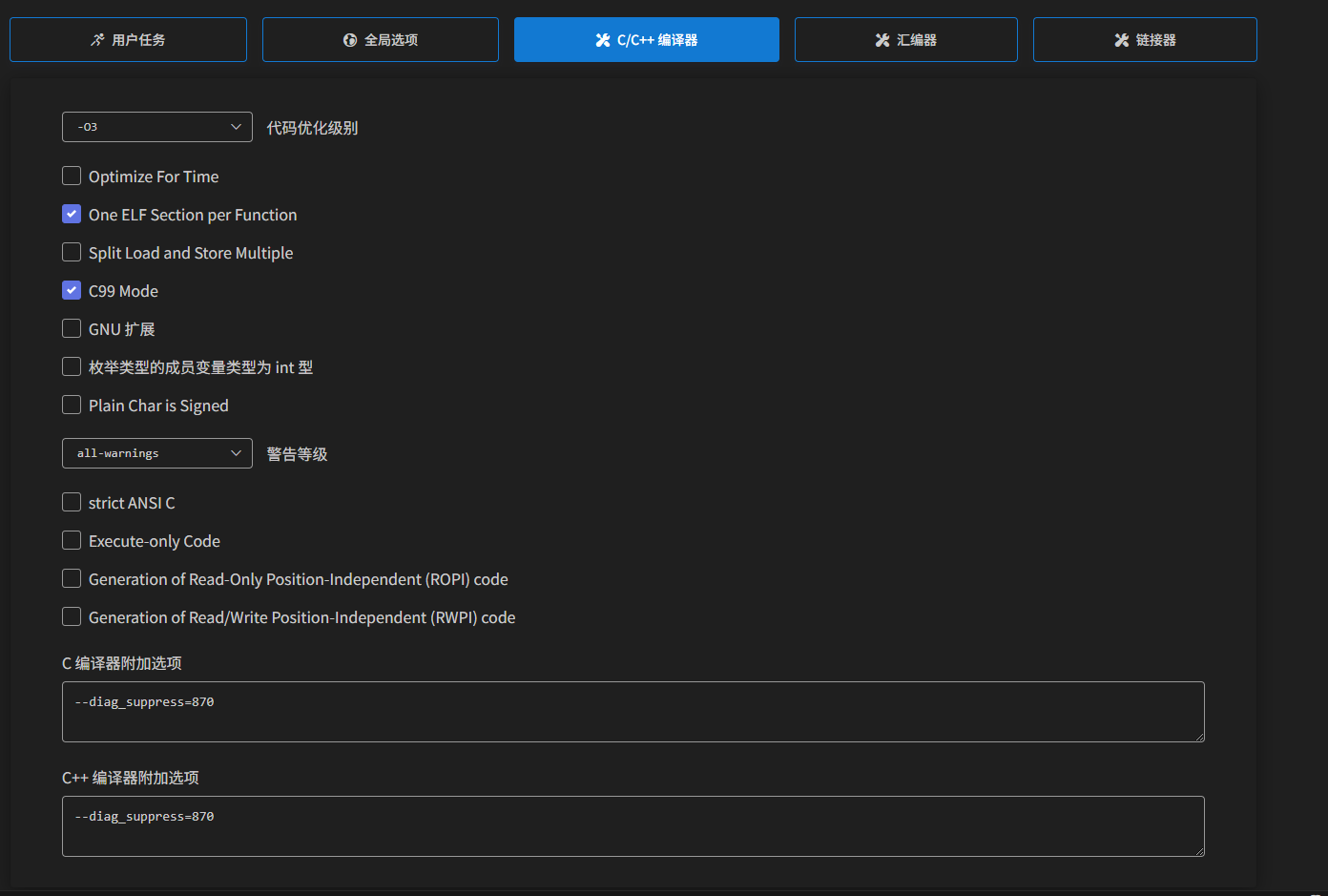Select the C/C++ 编译器 tab
This screenshot has height=896, width=1328.
(x=646, y=39)
